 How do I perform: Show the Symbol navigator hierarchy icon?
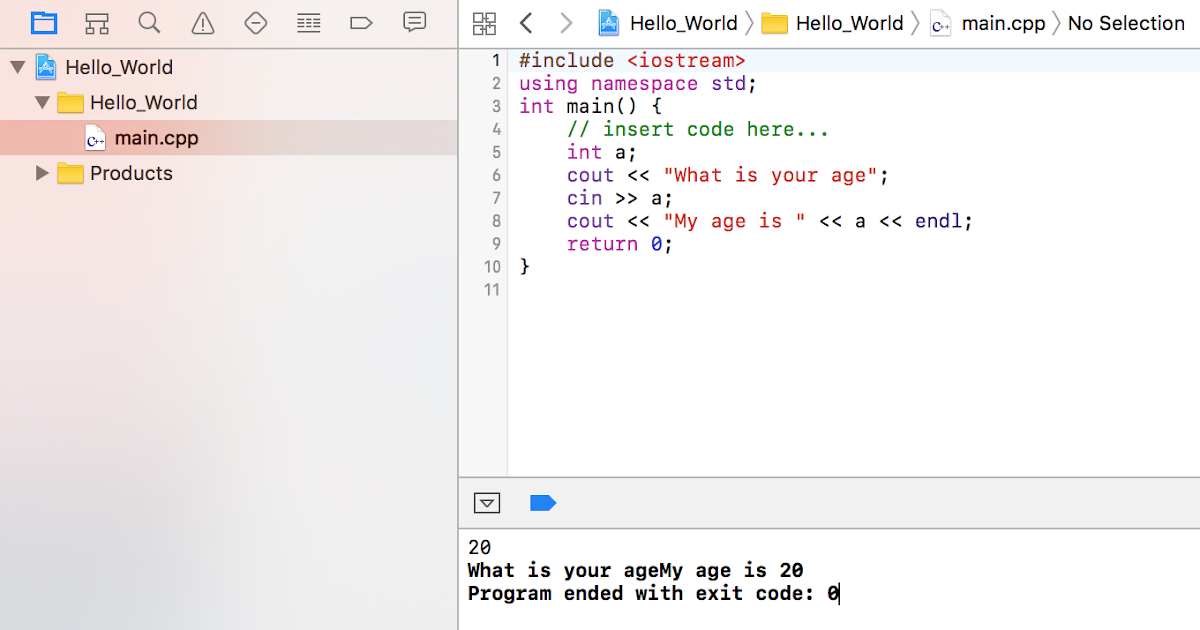click(x=97, y=23)
